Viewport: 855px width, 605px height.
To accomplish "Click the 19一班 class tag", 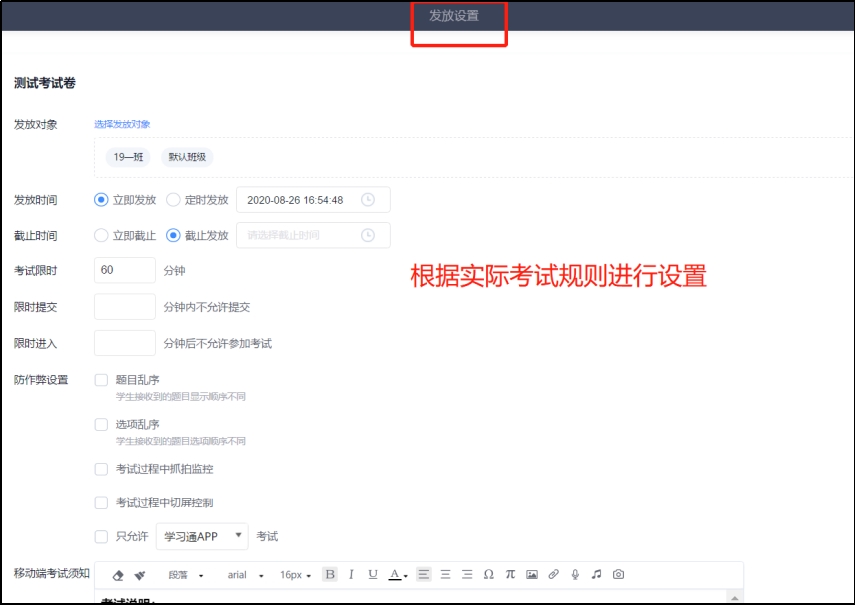I will click(x=128, y=157).
